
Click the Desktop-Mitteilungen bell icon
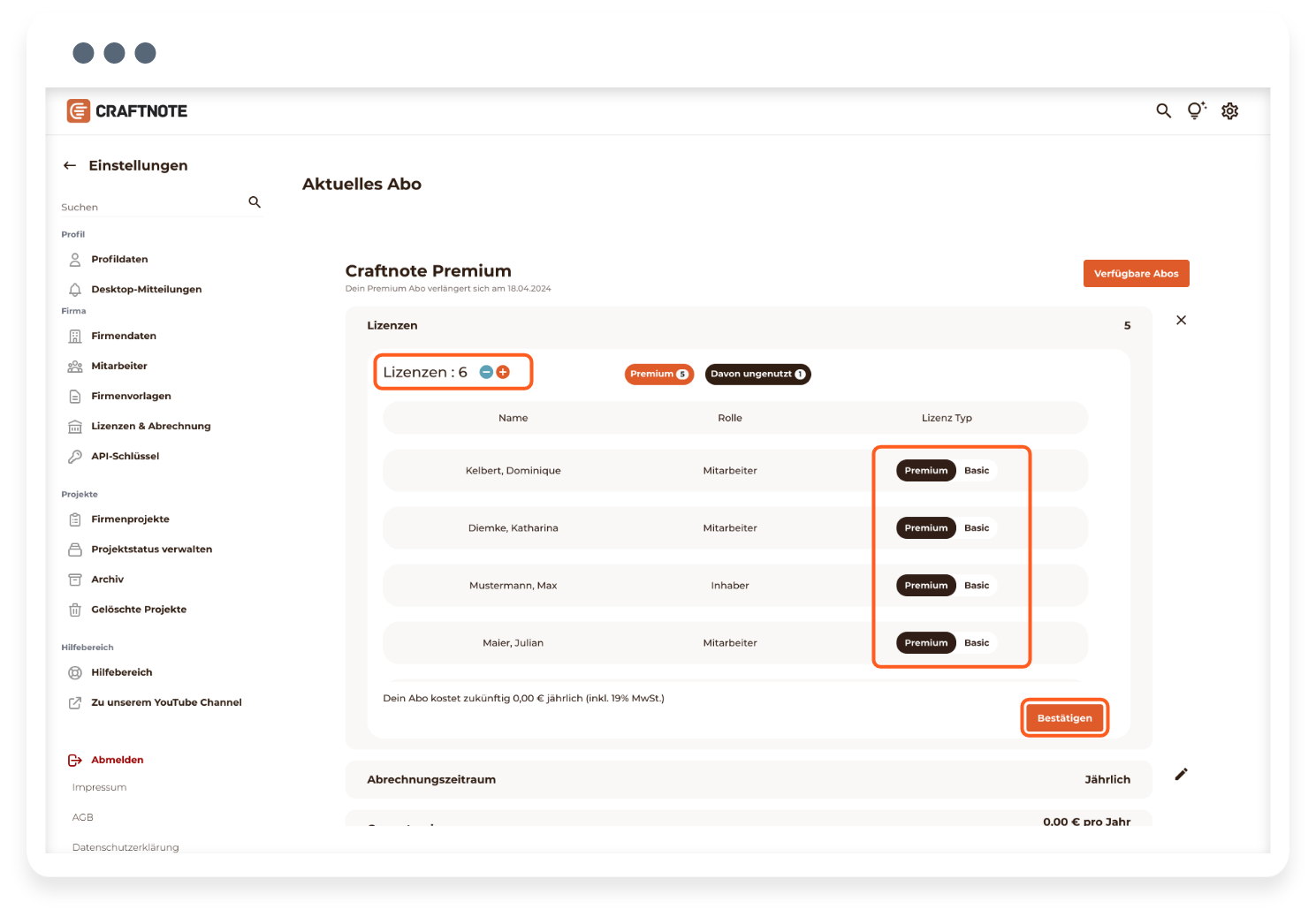click(75, 289)
